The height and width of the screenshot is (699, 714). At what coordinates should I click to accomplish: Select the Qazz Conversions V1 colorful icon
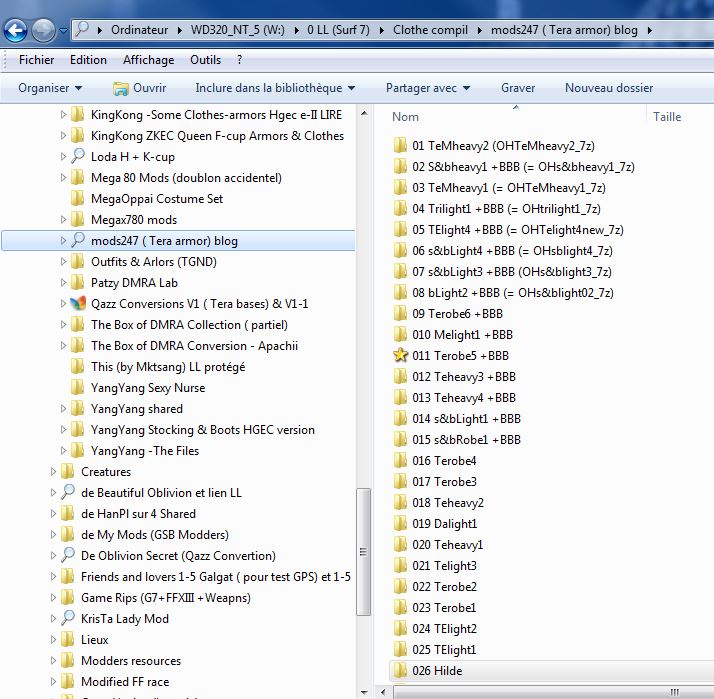pos(77,304)
